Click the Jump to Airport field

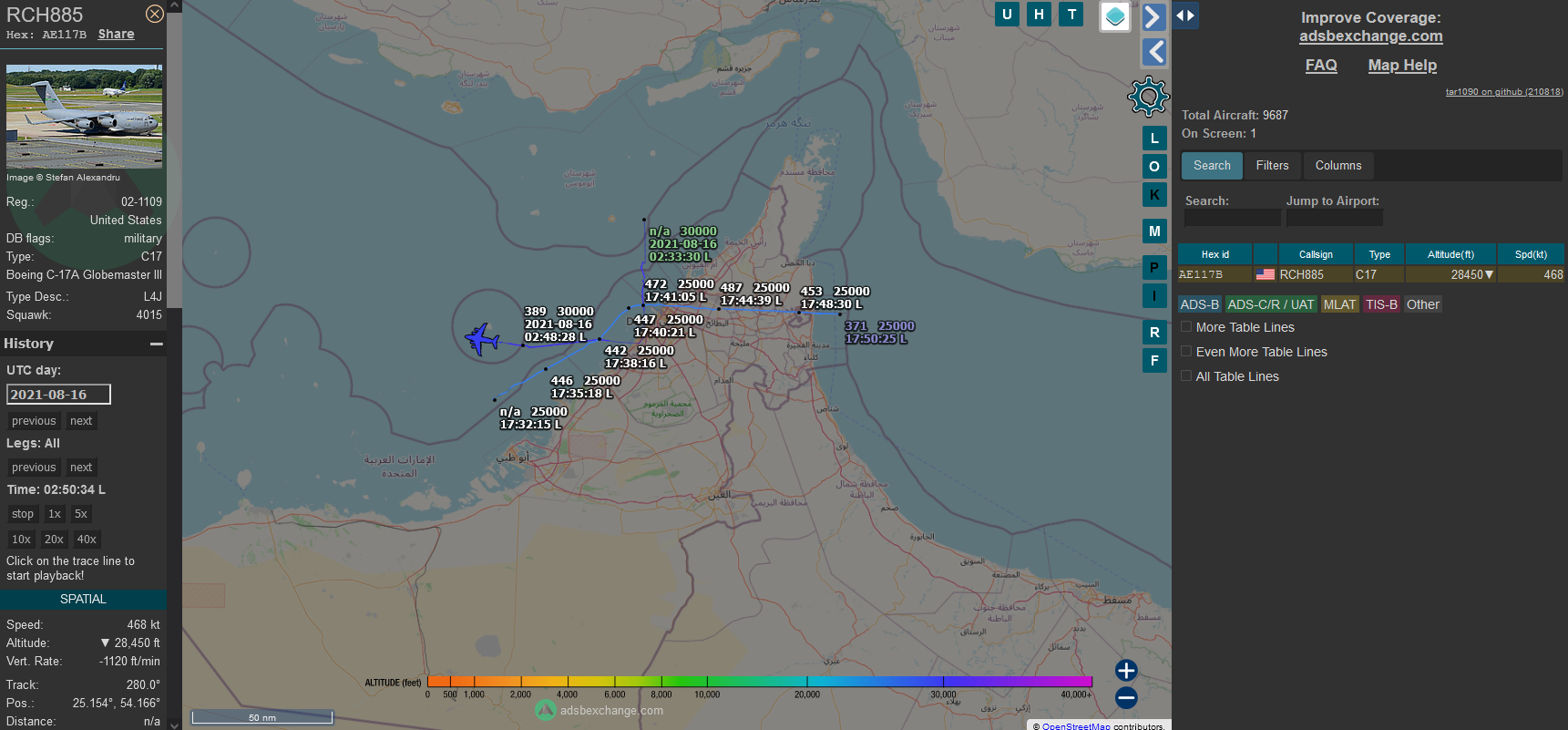click(x=1334, y=218)
